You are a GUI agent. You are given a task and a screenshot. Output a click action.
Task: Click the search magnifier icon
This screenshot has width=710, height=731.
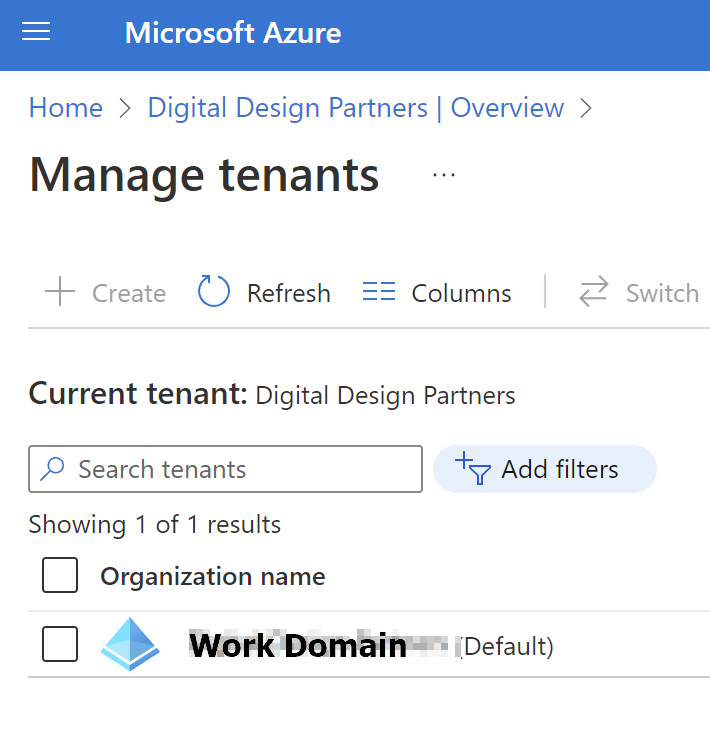[x=52, y=469]
